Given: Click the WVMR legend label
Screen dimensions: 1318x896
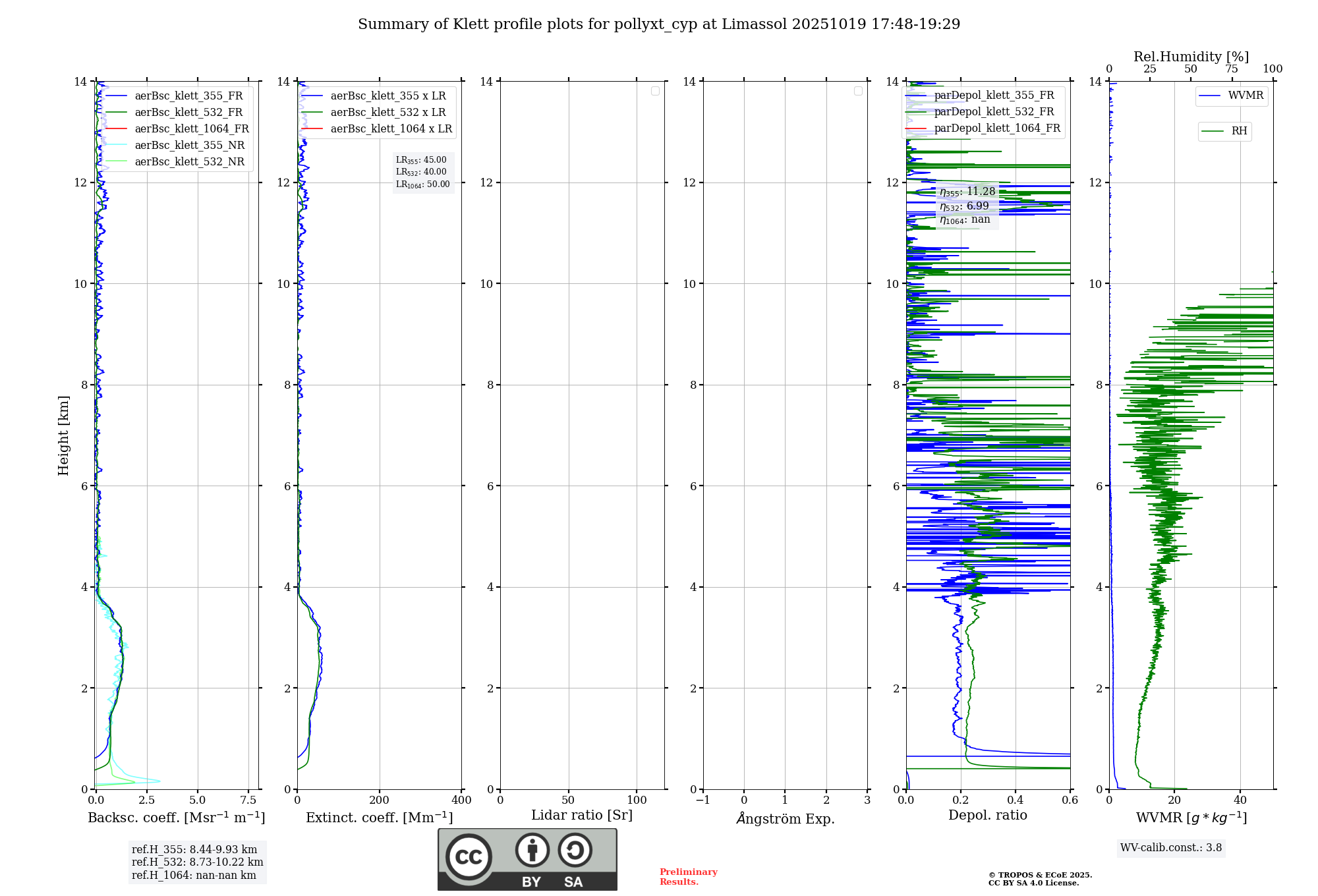Looking at the screenshot, I should 1246,96.
